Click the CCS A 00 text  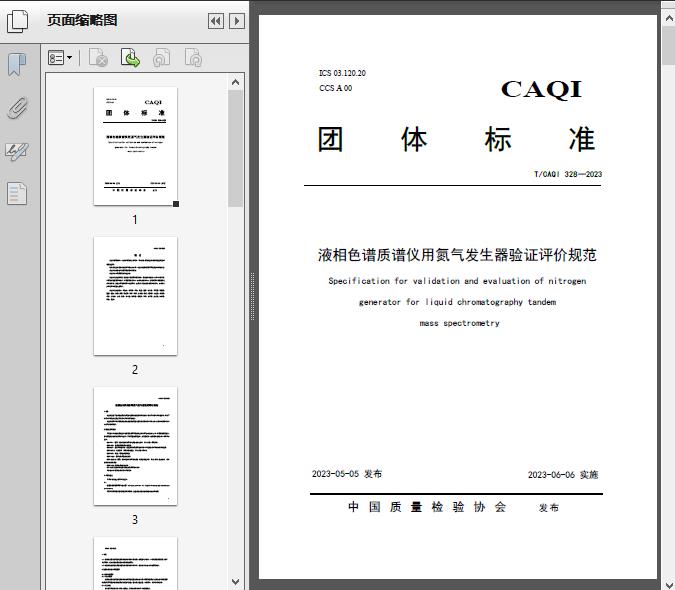click(x=335, y=88)
